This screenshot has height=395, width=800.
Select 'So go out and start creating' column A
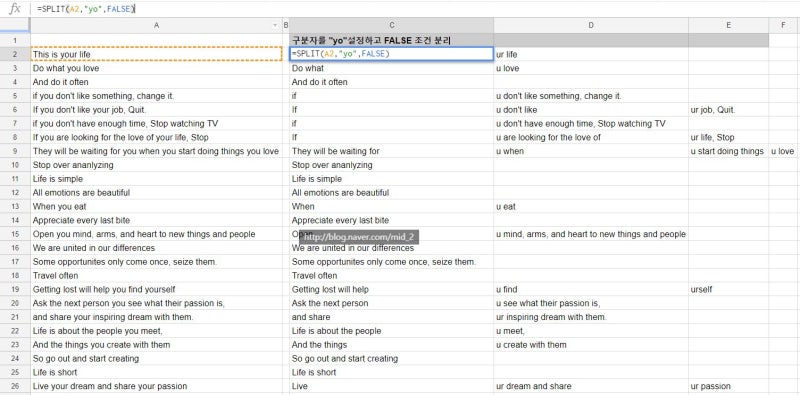[156, 359]
